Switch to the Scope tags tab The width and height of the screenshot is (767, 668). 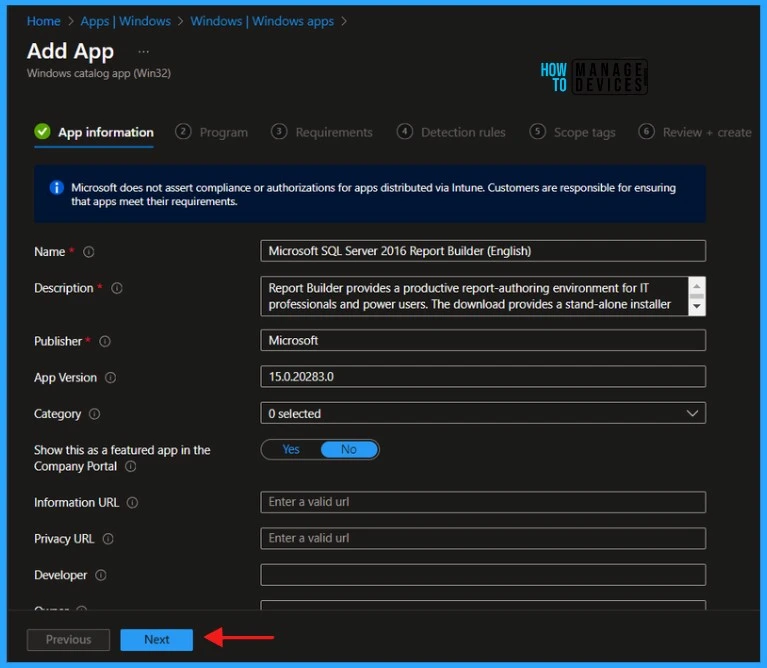click(572, 132)
